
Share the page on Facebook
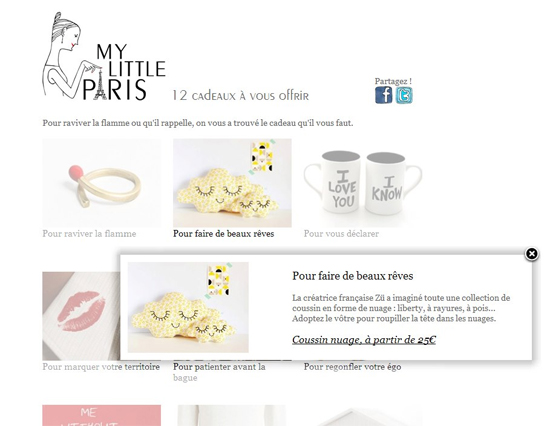[x=384, y=95]
